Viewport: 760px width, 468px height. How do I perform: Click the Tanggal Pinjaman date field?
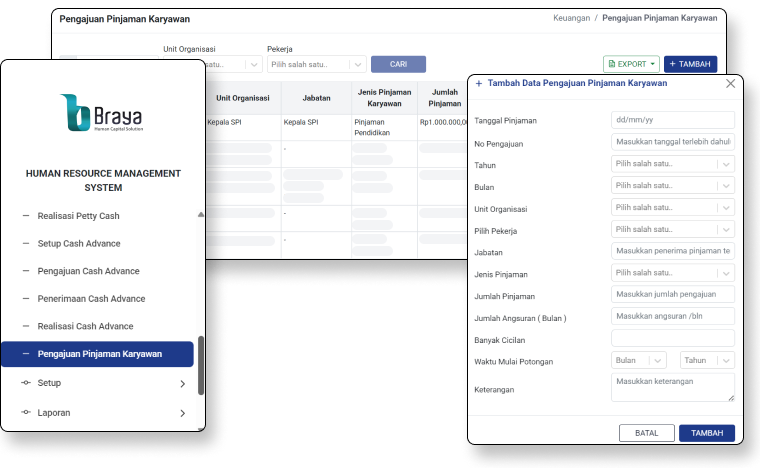pos(672,120)
